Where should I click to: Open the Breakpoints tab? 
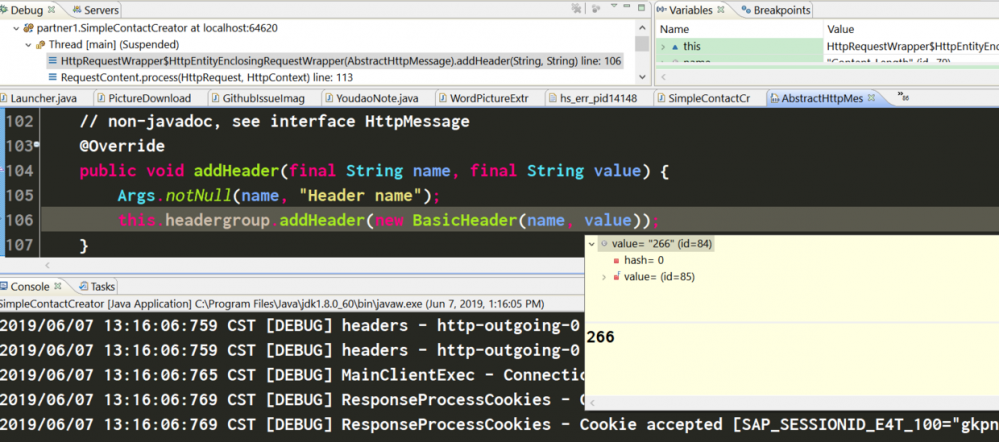tap(775, 10)
